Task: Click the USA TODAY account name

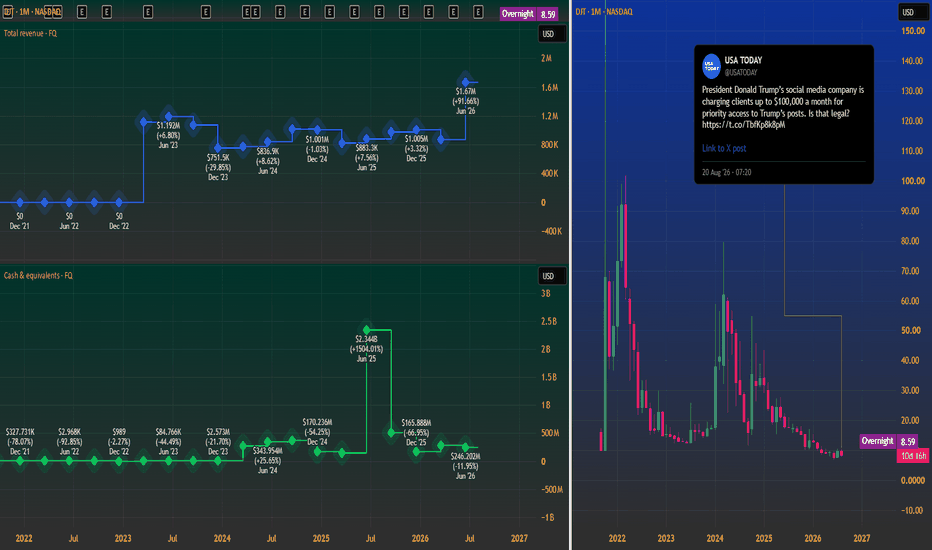Action: (743, 60)
